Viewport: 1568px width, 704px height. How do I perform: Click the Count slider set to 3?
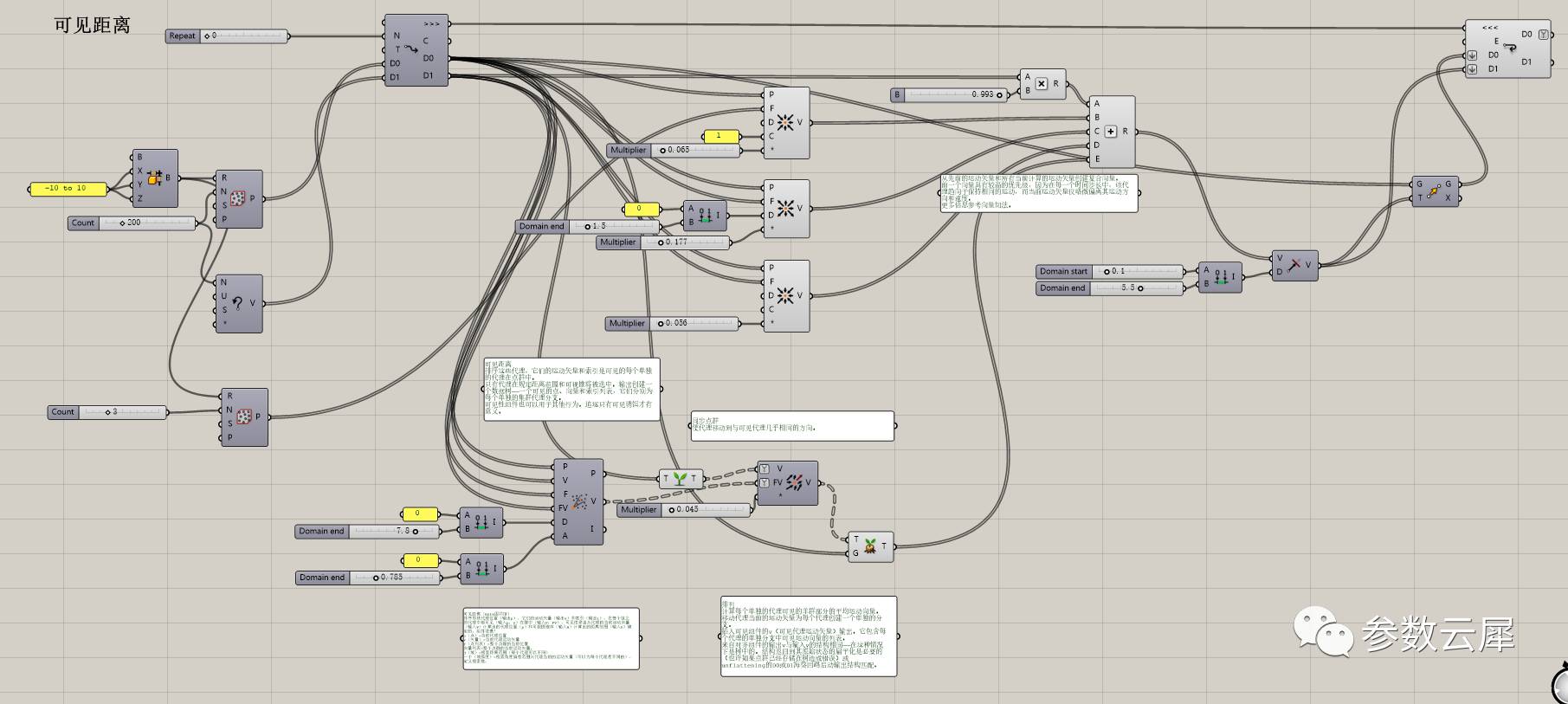pyautogui.click(x=107, y=412)
